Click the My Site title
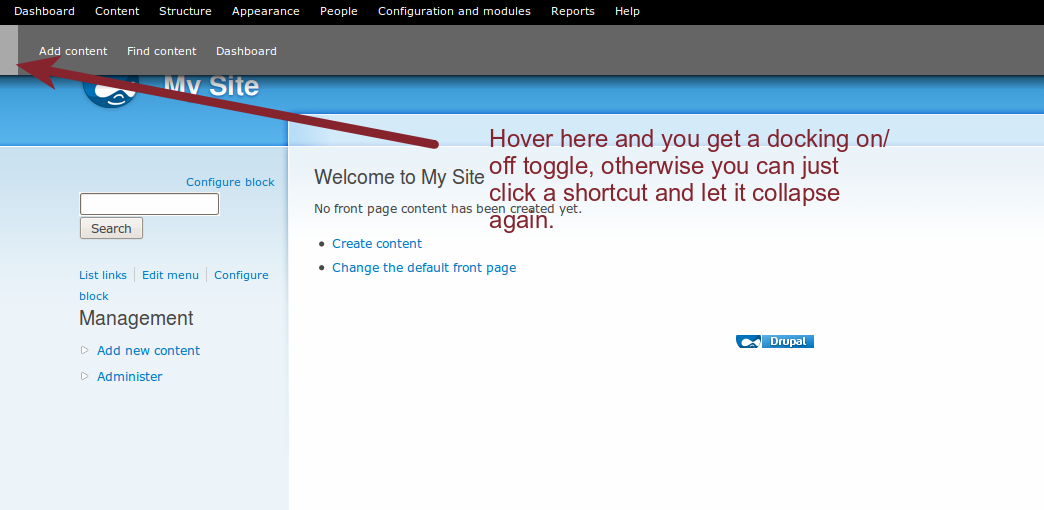Image resolution: width=1044 pixels, height=510 pixels. point(211,86)
